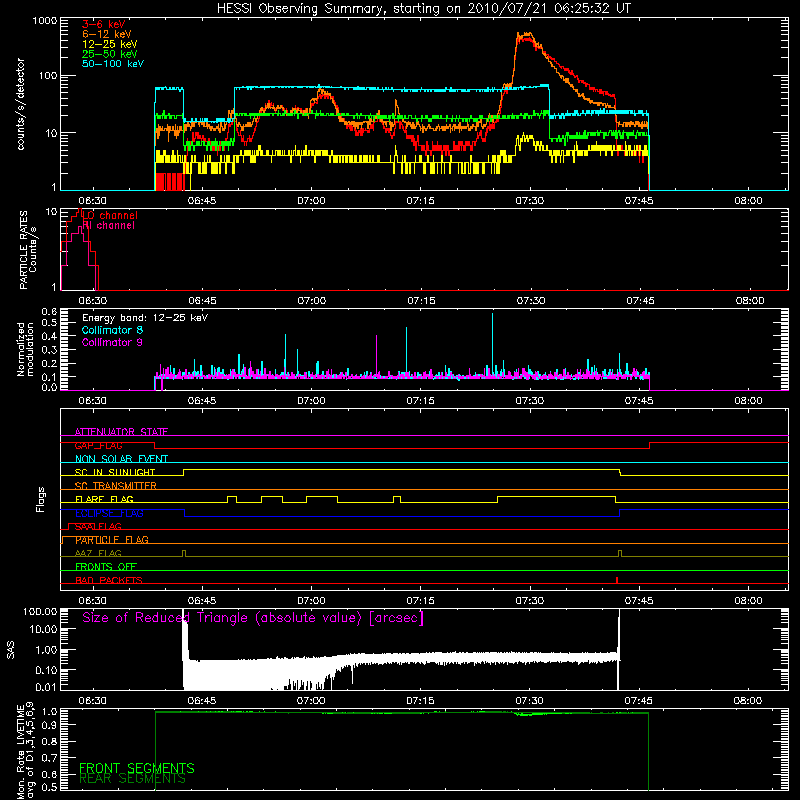The width and height of the screenshot is (800, 800).
Task: Click the FLARE_FLAG label
Action: pyautogui.click(x=104, y=499)
